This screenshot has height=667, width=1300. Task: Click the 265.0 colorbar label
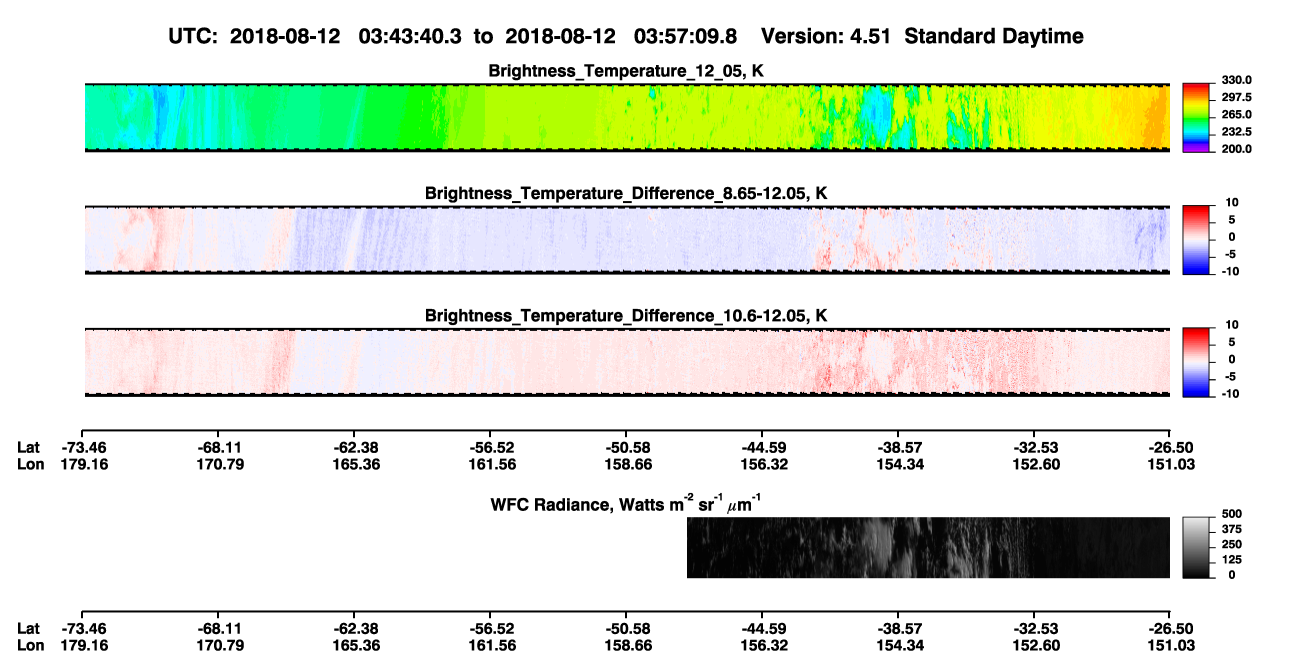(1236, 115)
